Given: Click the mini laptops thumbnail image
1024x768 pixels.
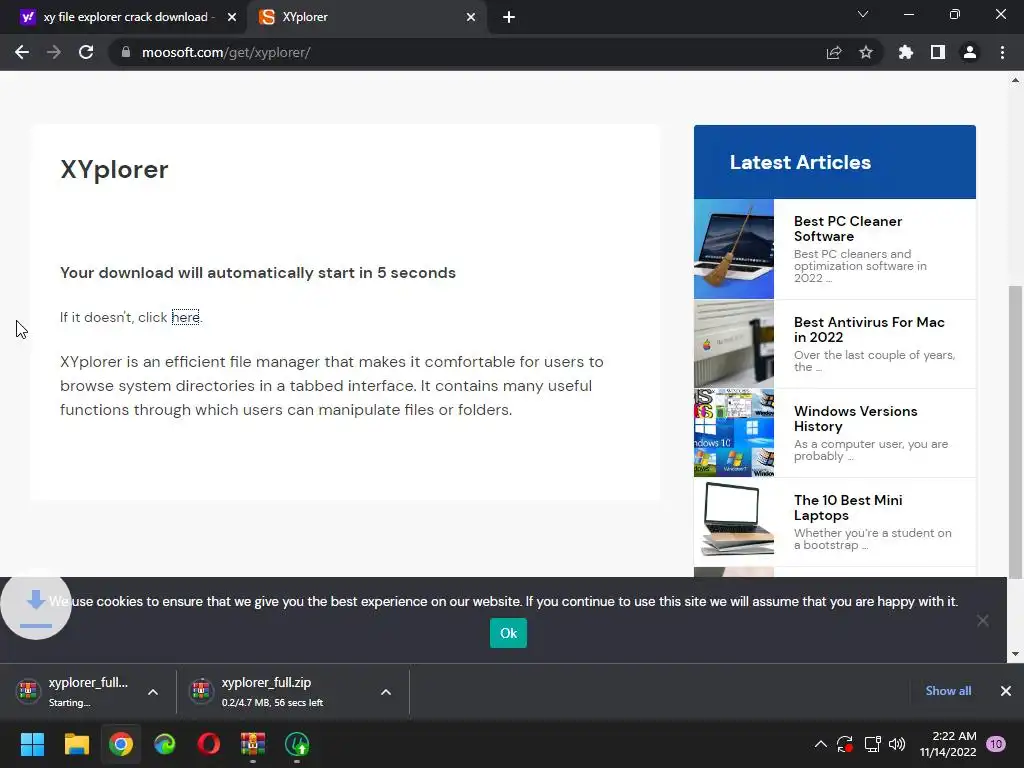Looking at the screenshot, I should click(x=733, y=519).
